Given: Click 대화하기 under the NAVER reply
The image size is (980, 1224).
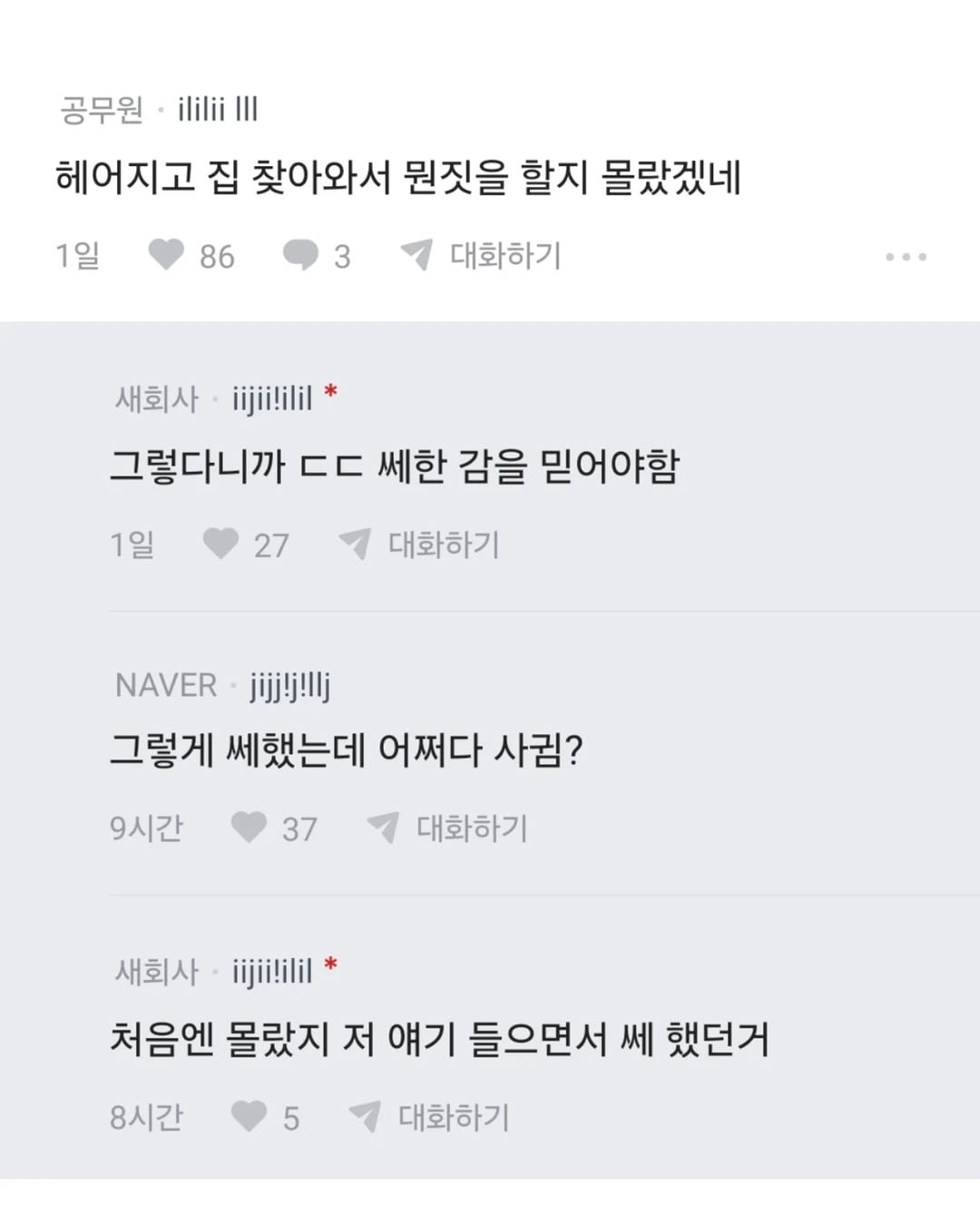Looking at the screenshot, I should pos(472,827).
